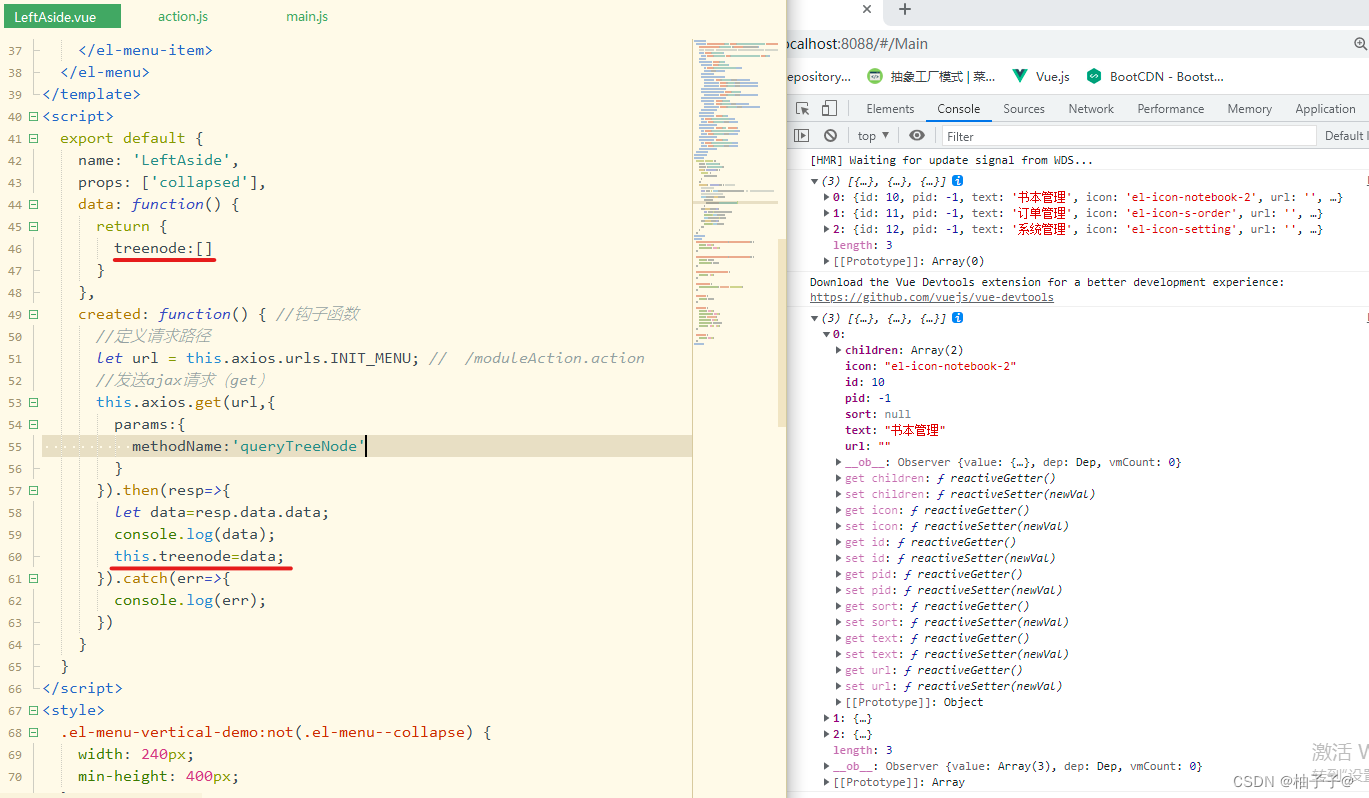This screenshot has width=1369, height=798.
Task: Click the [HMR] Waiting for update message
Action: point(951,160)
